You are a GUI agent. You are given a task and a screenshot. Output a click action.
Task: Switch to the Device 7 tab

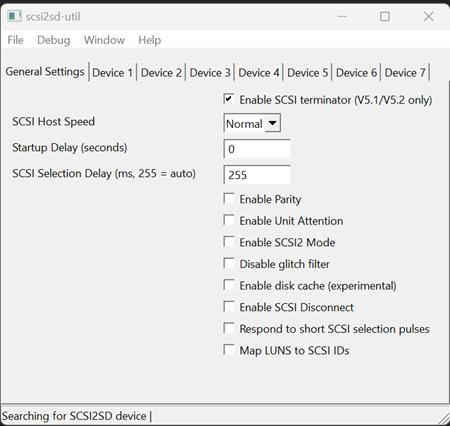pos(405,73)
